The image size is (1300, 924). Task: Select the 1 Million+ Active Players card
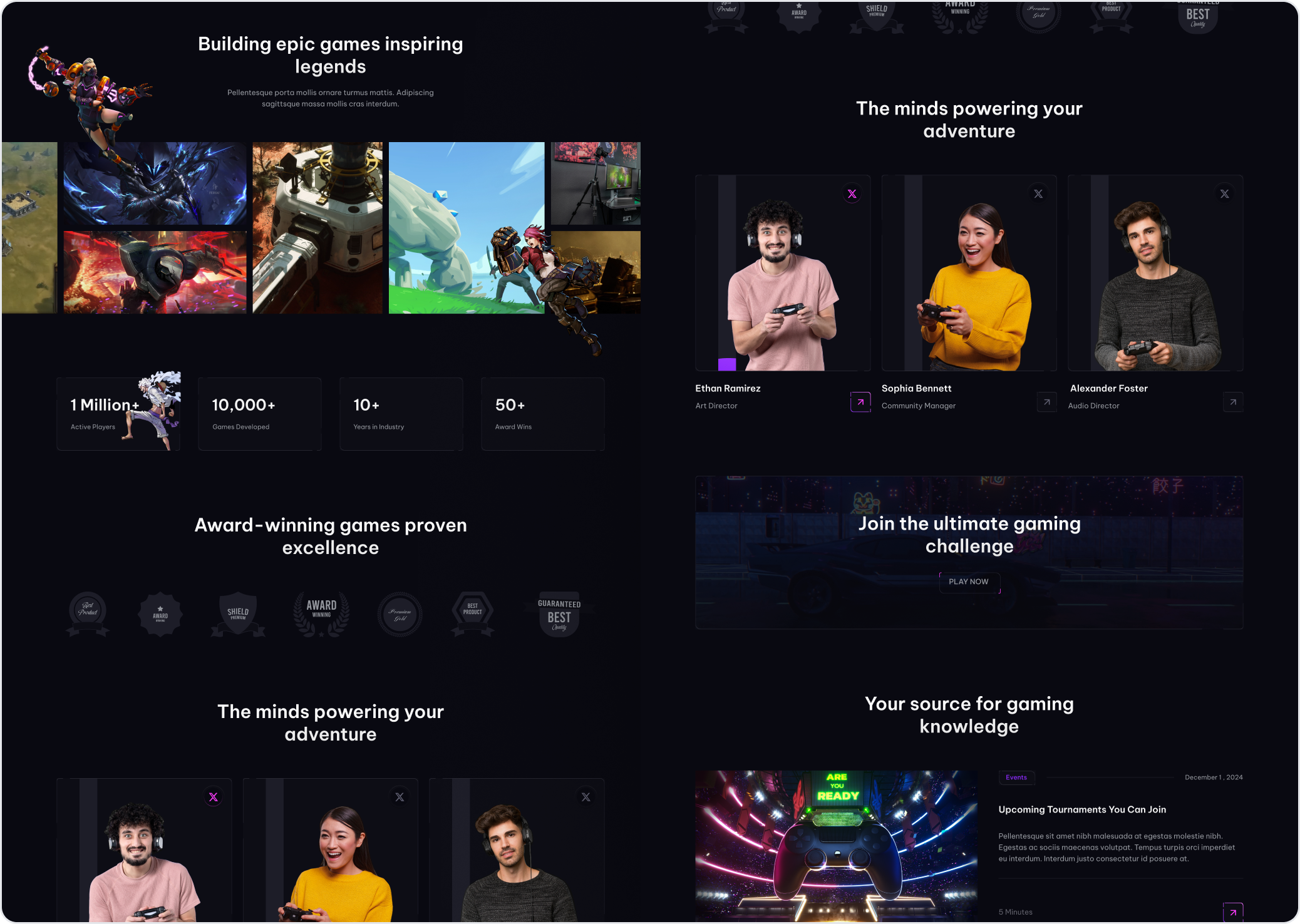[x=118, y=414]
